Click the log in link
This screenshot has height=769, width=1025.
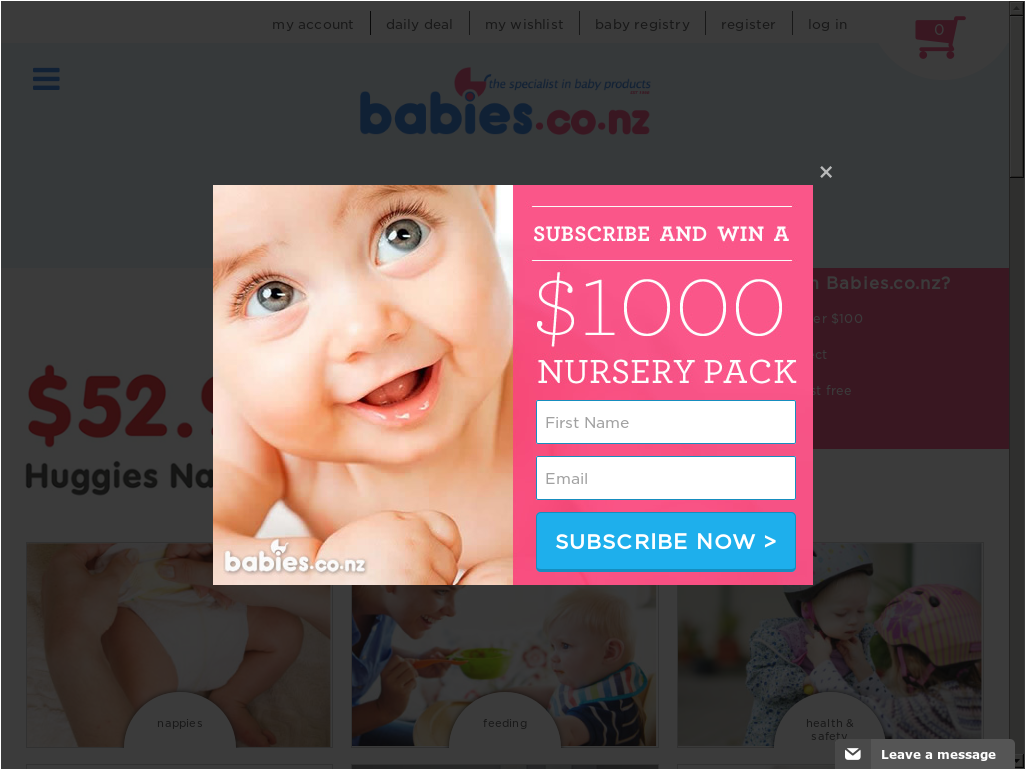[827, 24]
